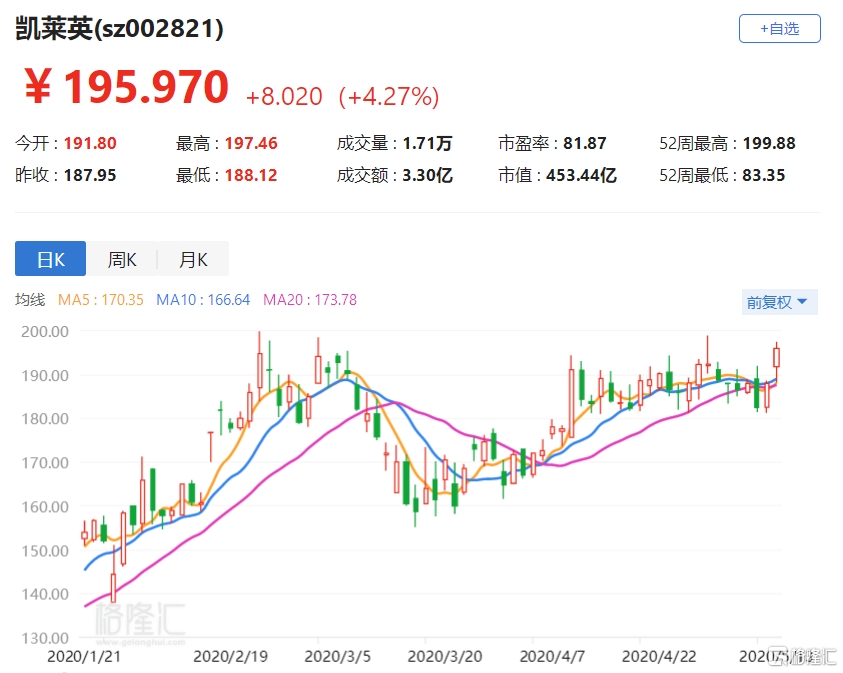Click the 今开 value 191.80
The image size is (843, 673).
pyautogui.click(x=90, y=144)
